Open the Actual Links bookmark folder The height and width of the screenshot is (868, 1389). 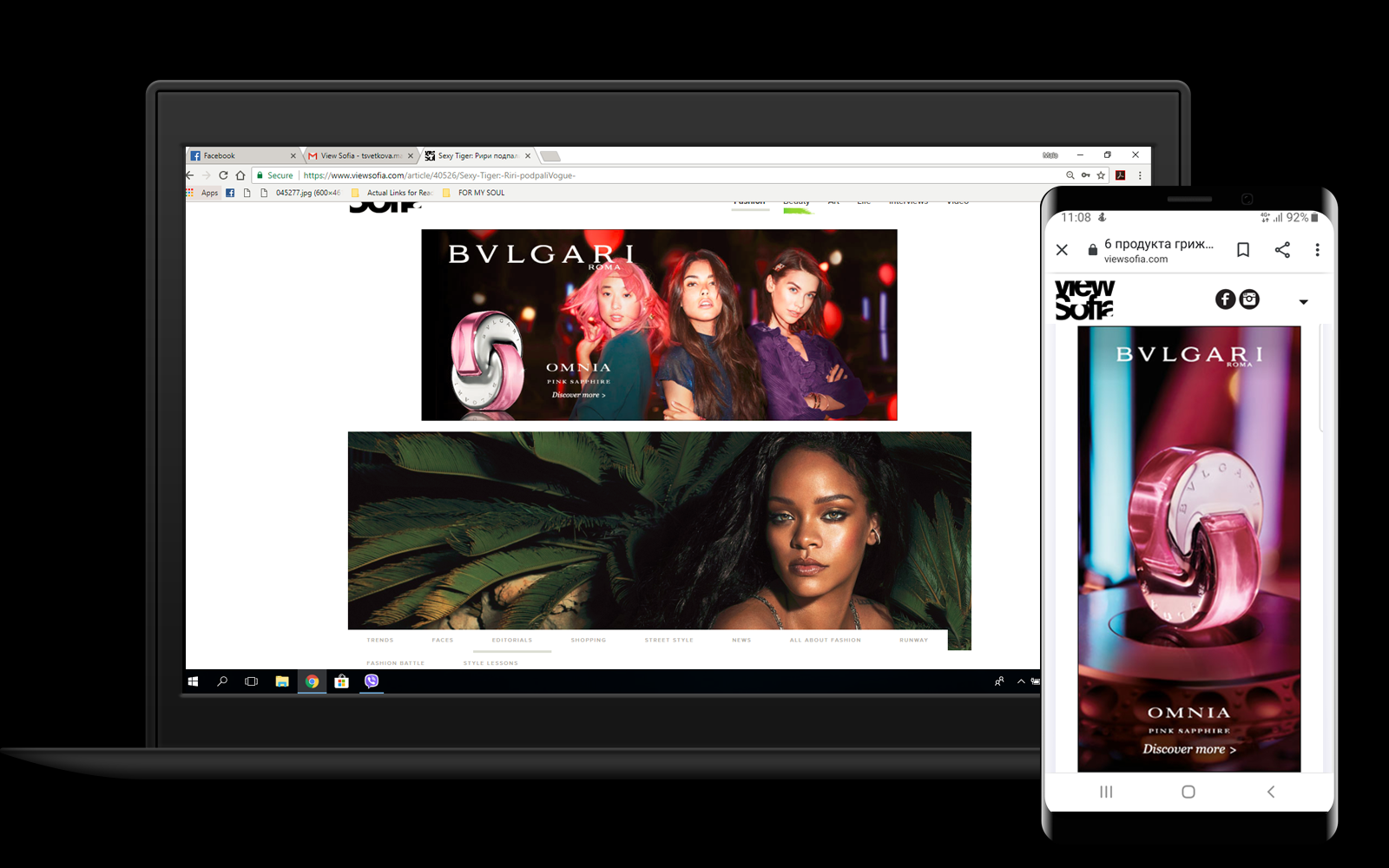[392, 193]
